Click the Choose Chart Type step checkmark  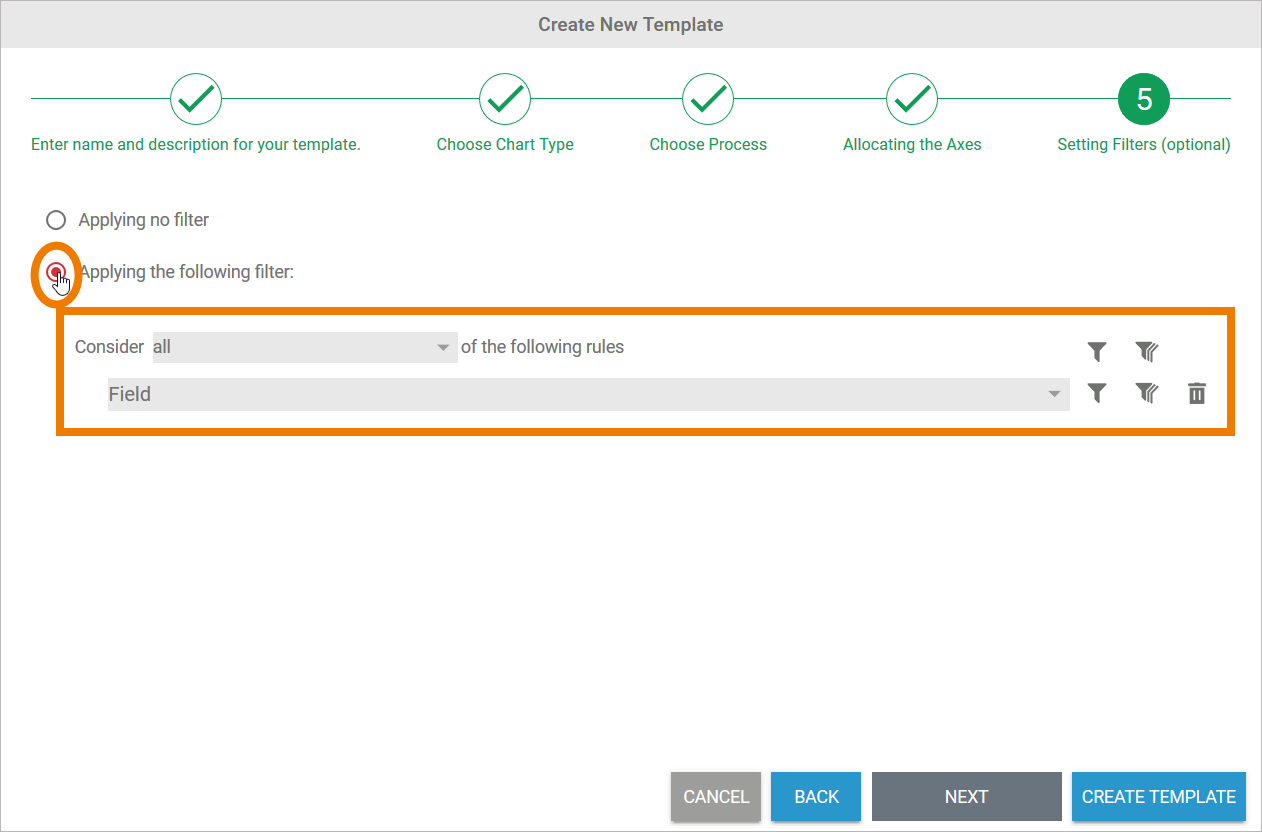click(x=505, y=99)
